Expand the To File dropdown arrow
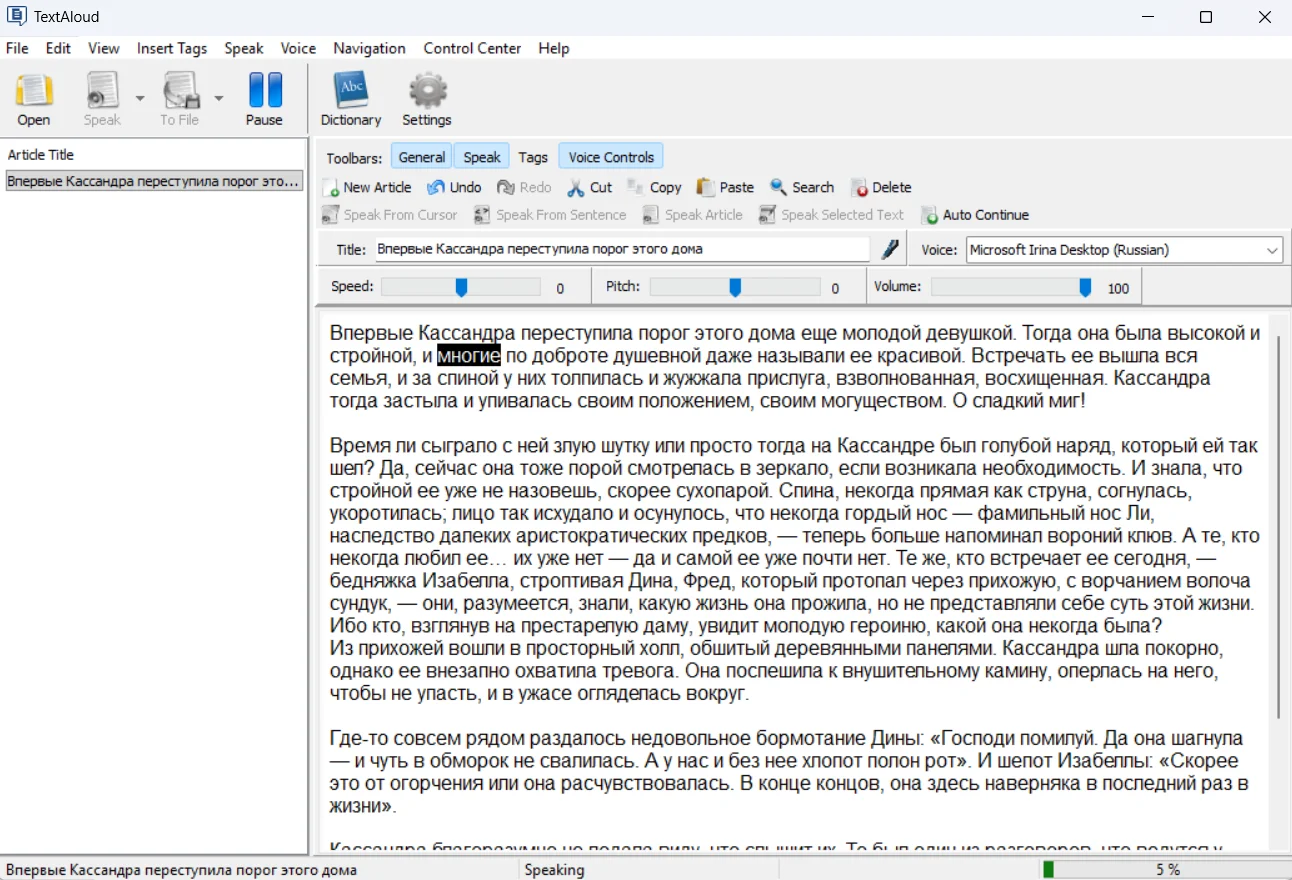The width and height of the screenshot is (1292, 880). pos(218,98)
